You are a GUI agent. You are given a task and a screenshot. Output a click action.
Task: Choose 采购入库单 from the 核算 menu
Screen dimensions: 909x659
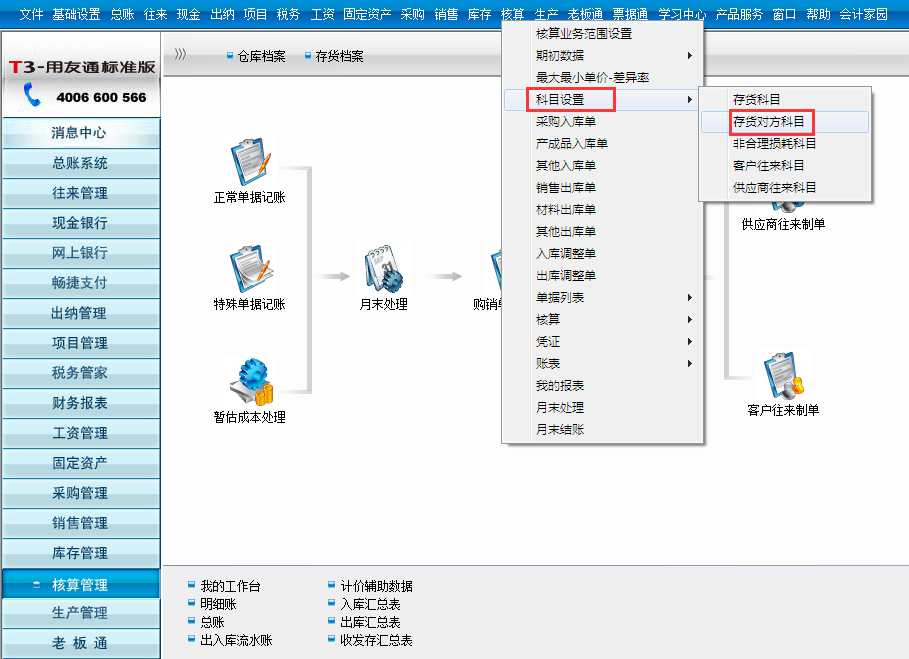pyautogui.click(x=566, y=122)
